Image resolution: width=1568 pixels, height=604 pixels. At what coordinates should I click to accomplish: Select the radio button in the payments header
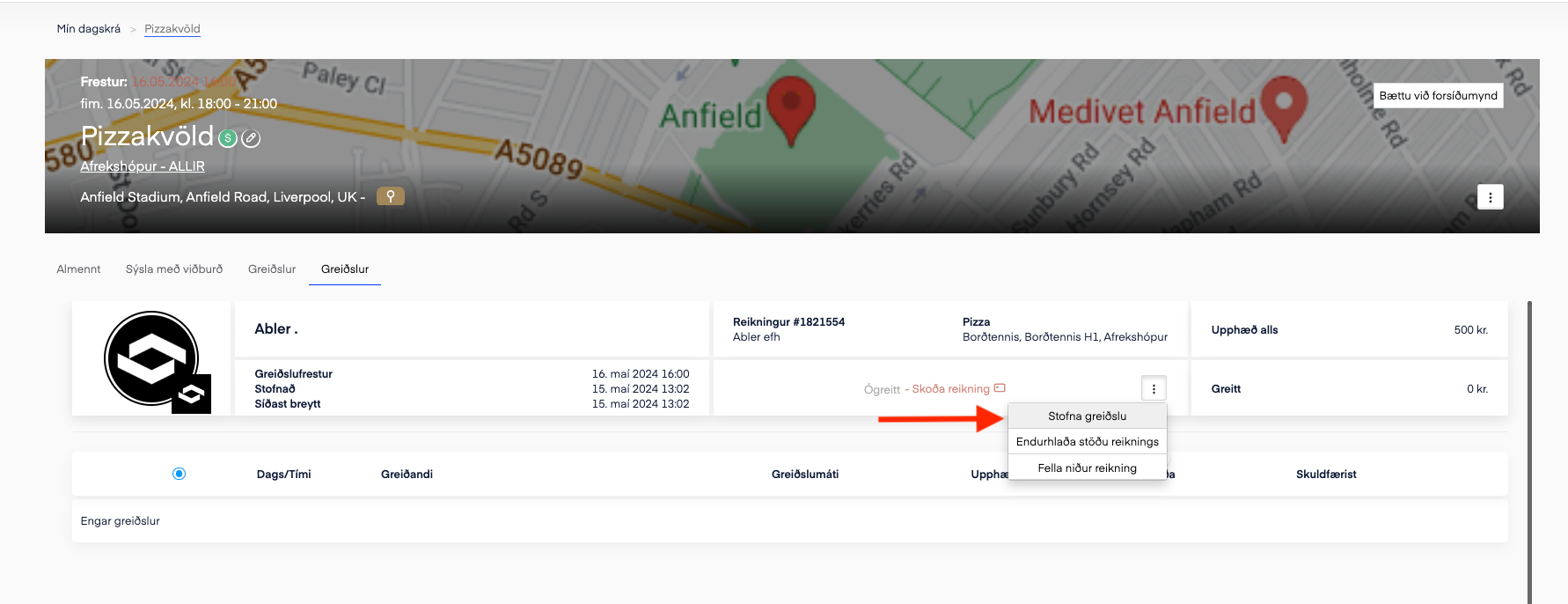coord(180,474)
